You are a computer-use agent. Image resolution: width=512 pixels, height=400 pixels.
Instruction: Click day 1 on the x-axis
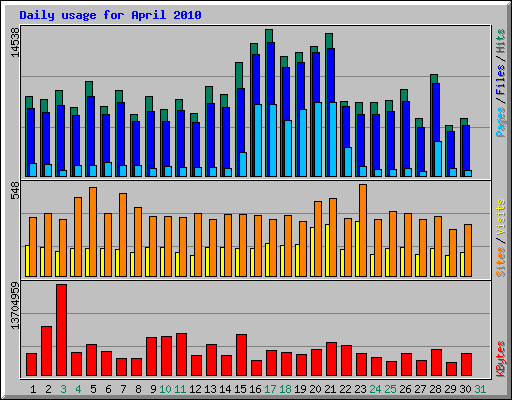point(33,389)
